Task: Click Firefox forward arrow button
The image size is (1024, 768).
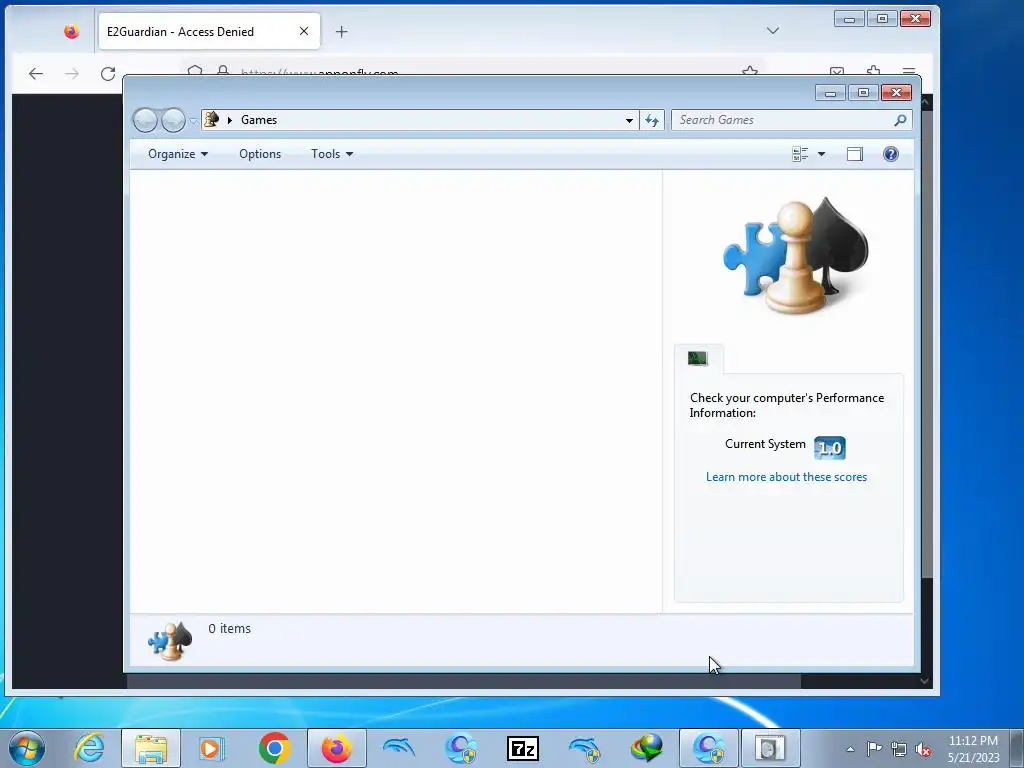Action: click(72, 74)
